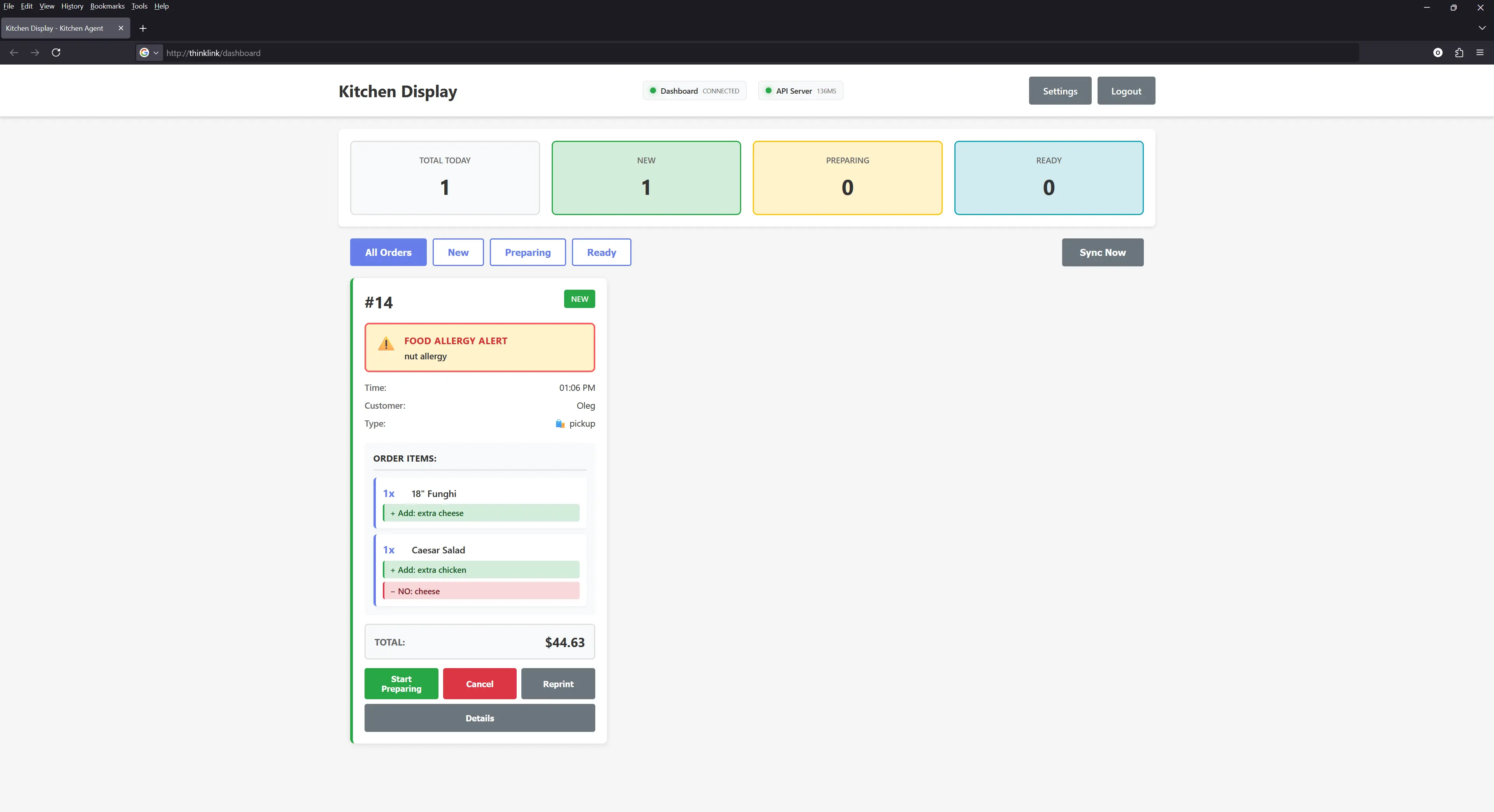Click the back navigation arrow
The height and width of the screenshot is (812, 1494).
click(x=13, y=53)
